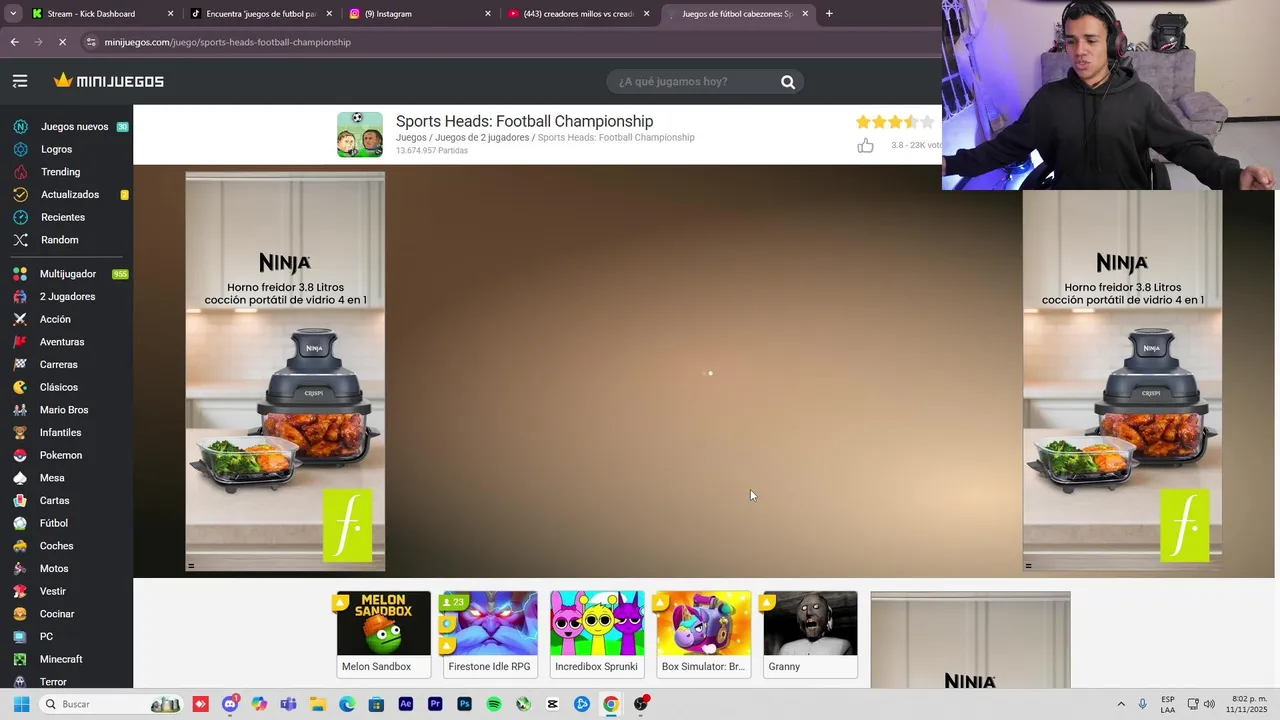This screenshot has height=720, width=1280.
Task: Show hidden system tray icons
Action: [x=1121, y=704]
